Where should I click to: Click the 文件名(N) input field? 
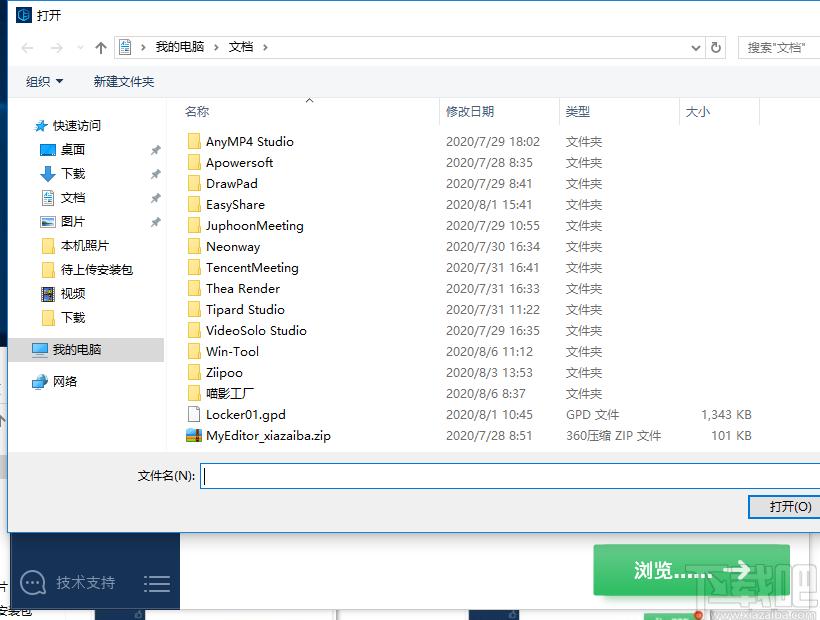(510, 476)
